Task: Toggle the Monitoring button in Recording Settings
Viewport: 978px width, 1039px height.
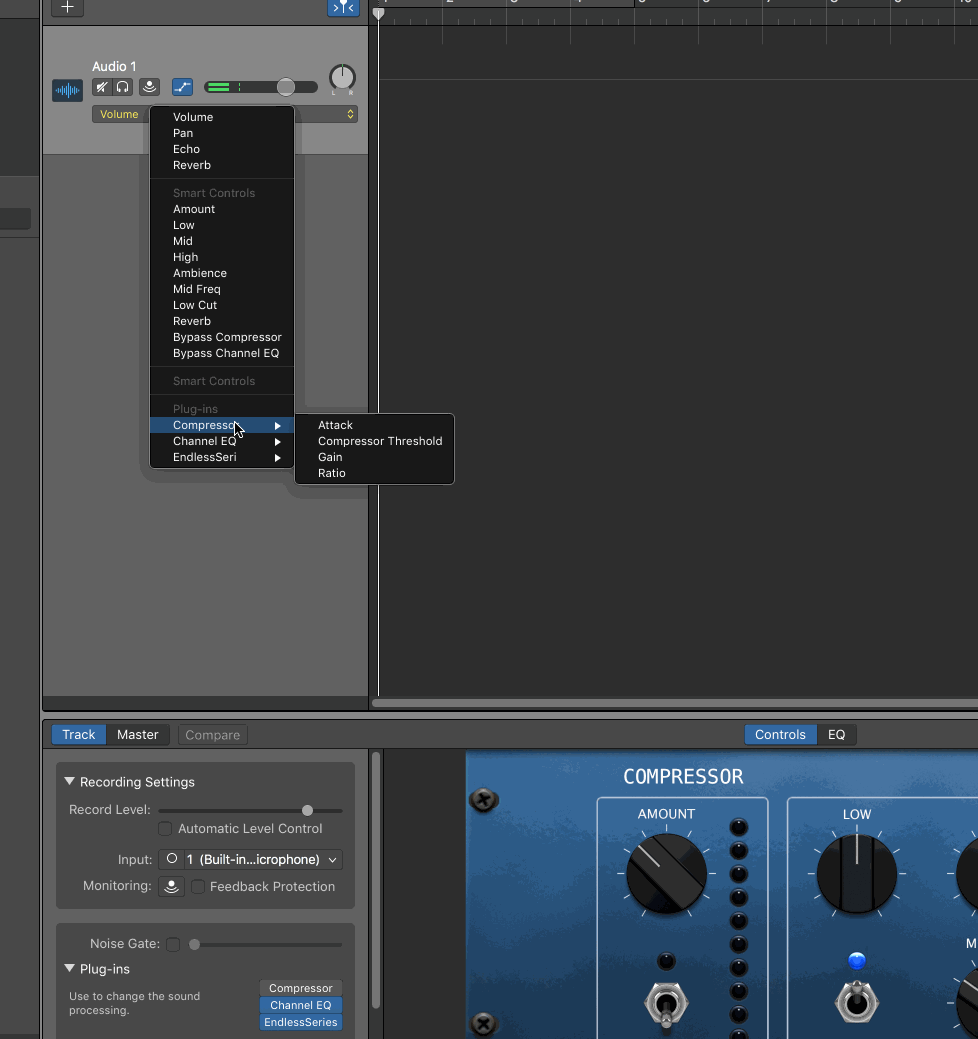Action: click(172, 887)
